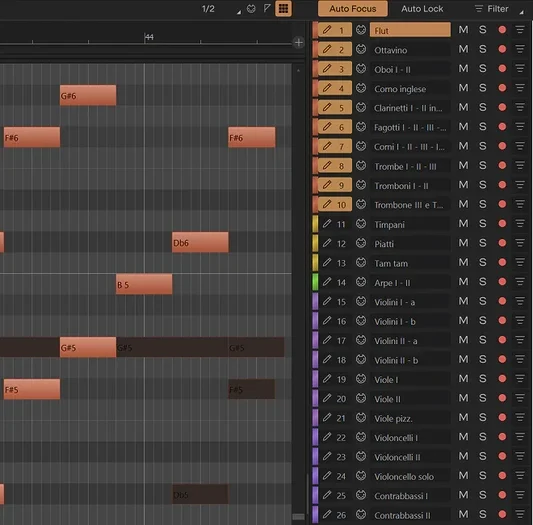Arm record on Corno inglese track

[502, 88]
